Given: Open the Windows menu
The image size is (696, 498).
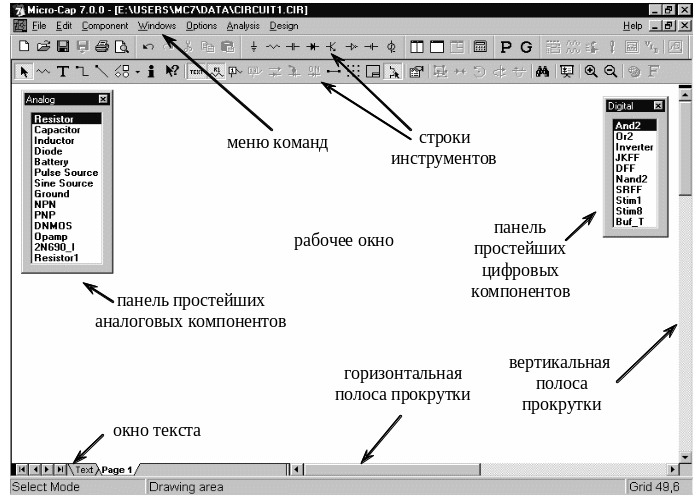Looking at the screenshot, I should pyautogui.click(x=157, y=26).
